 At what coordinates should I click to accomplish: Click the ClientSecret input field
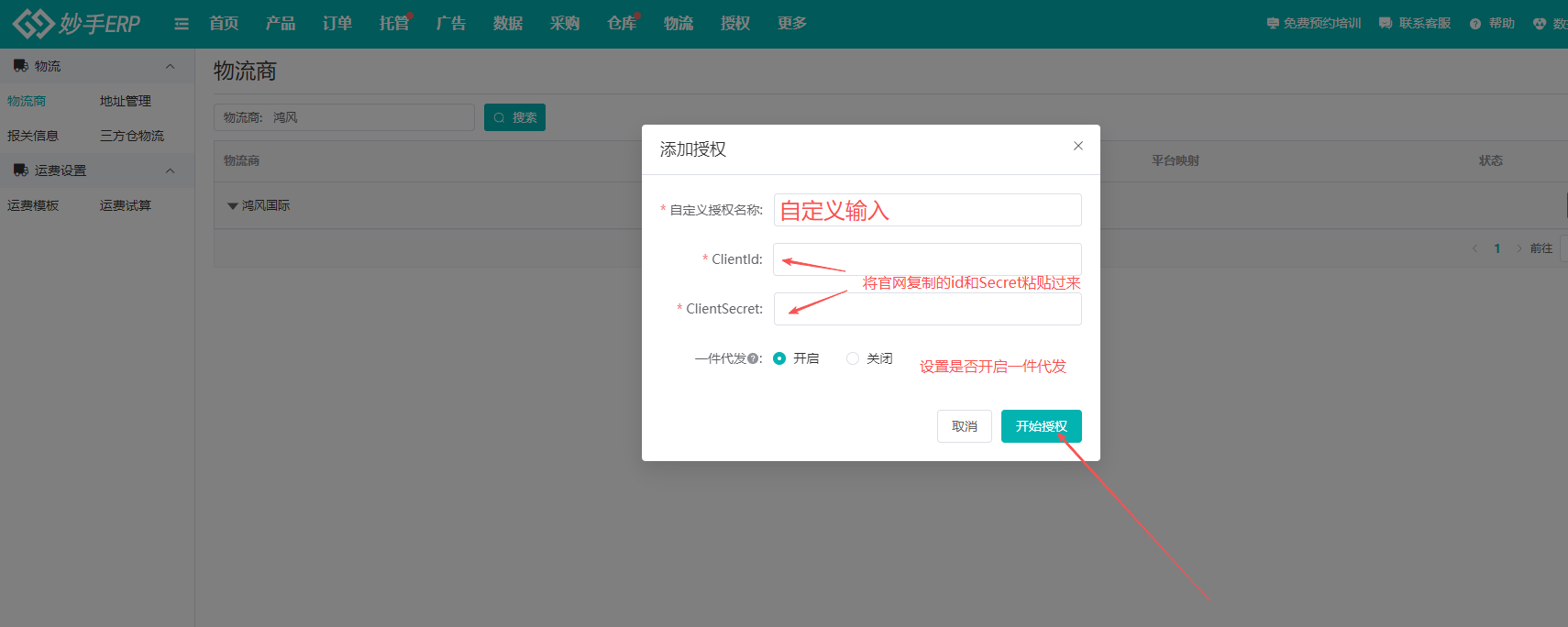tap(928, 309)
